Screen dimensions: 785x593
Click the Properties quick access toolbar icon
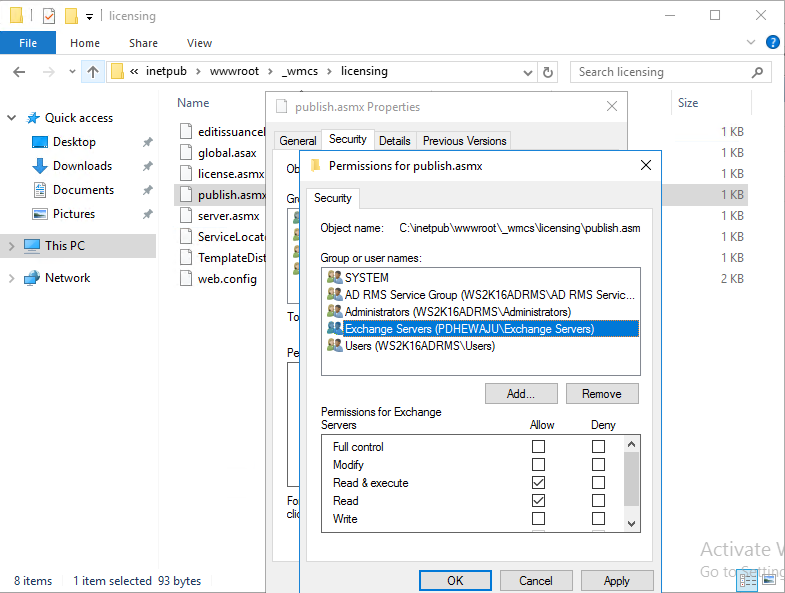pyautogui.click(x=49, y=16)
